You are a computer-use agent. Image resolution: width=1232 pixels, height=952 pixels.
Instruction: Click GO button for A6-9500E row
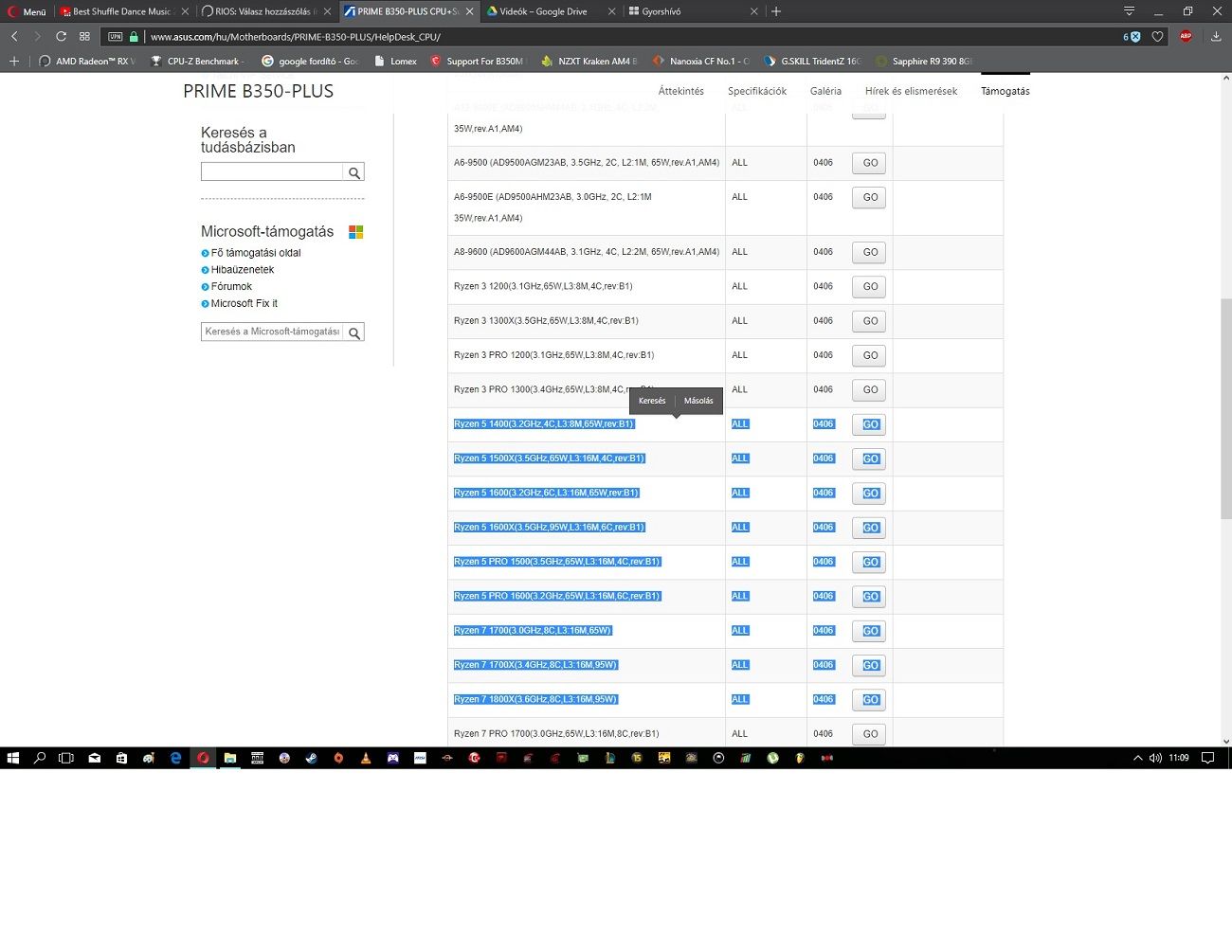(869, 198)
